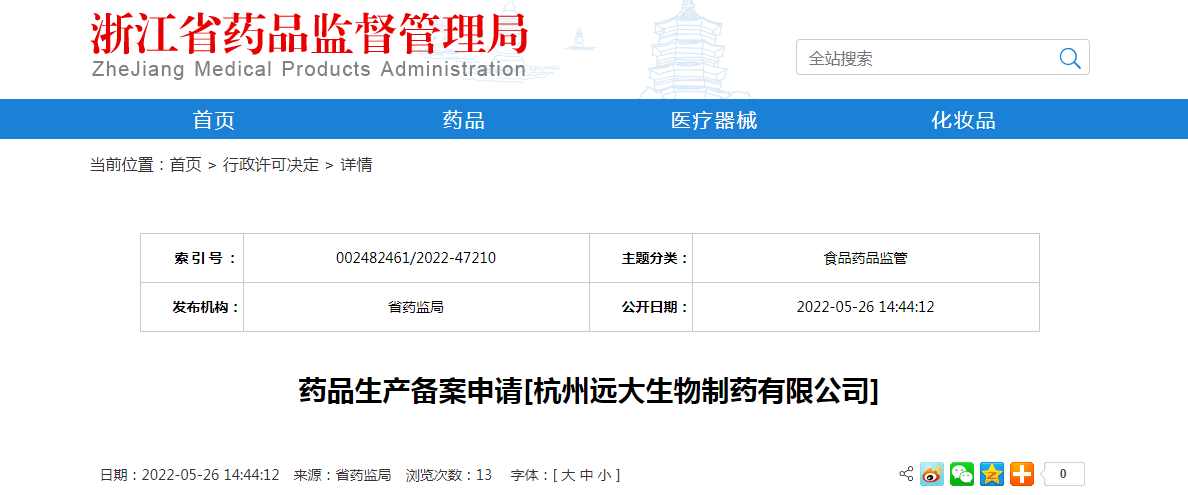
Task: Open more share options plus icon
Action: pos(1022,475)
